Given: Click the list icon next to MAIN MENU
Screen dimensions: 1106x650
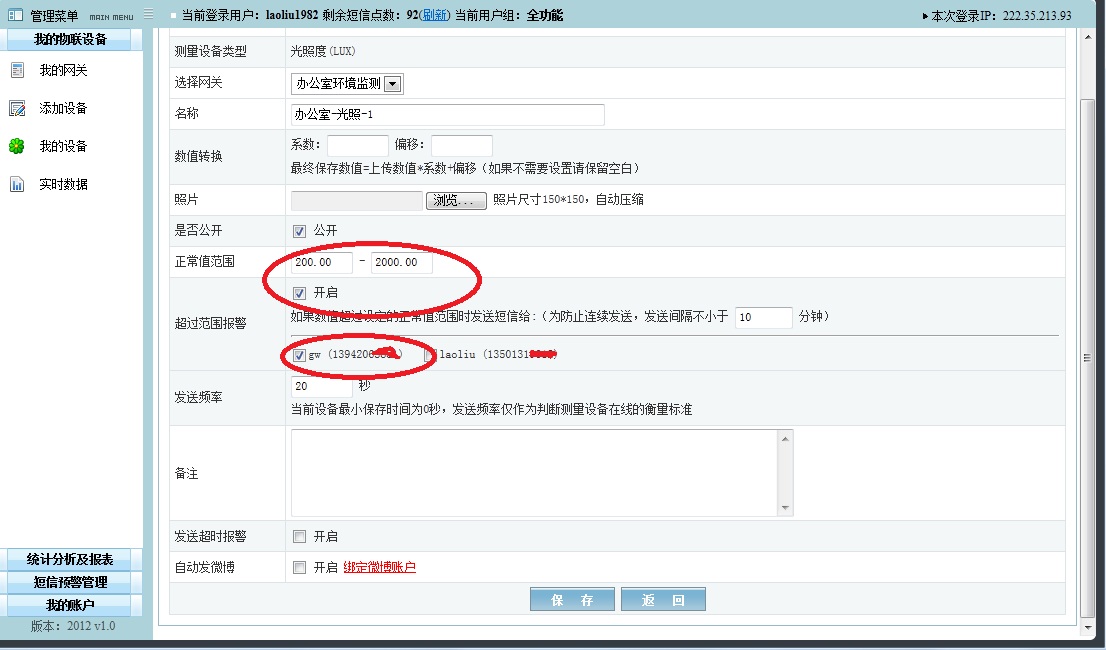Looking at the screenshot, I should (x=149, y=15).
